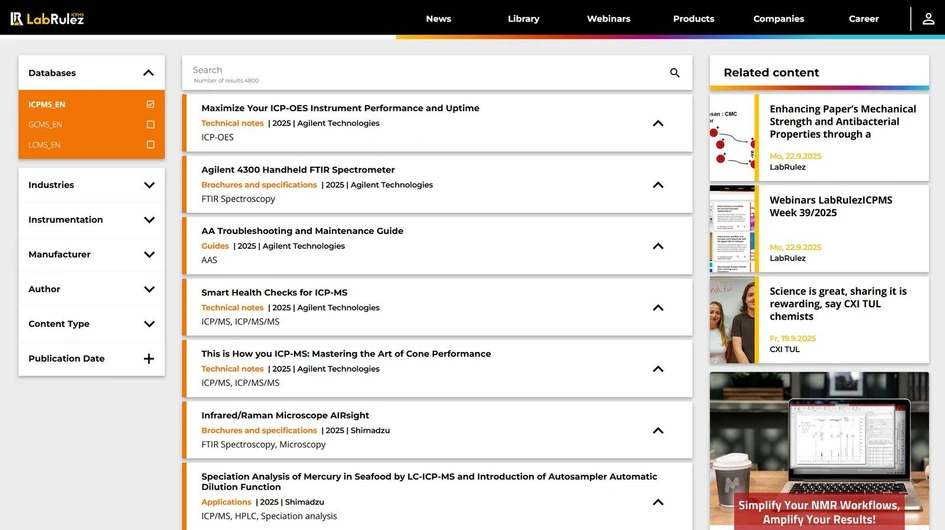Expand the Industries filter
Viewport: 945px width, 530px height.
point(149,185)
